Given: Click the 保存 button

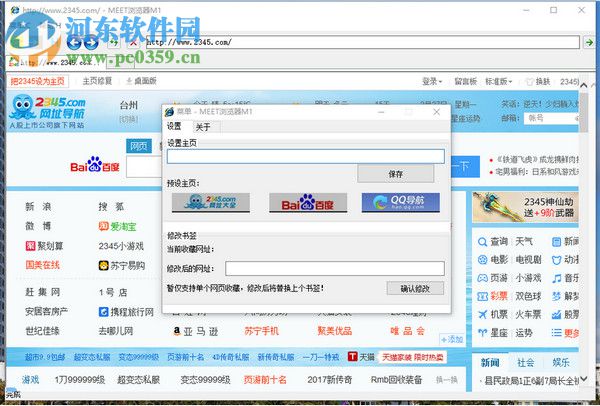Looking at the screenshot, I should [x=396, y=174].
